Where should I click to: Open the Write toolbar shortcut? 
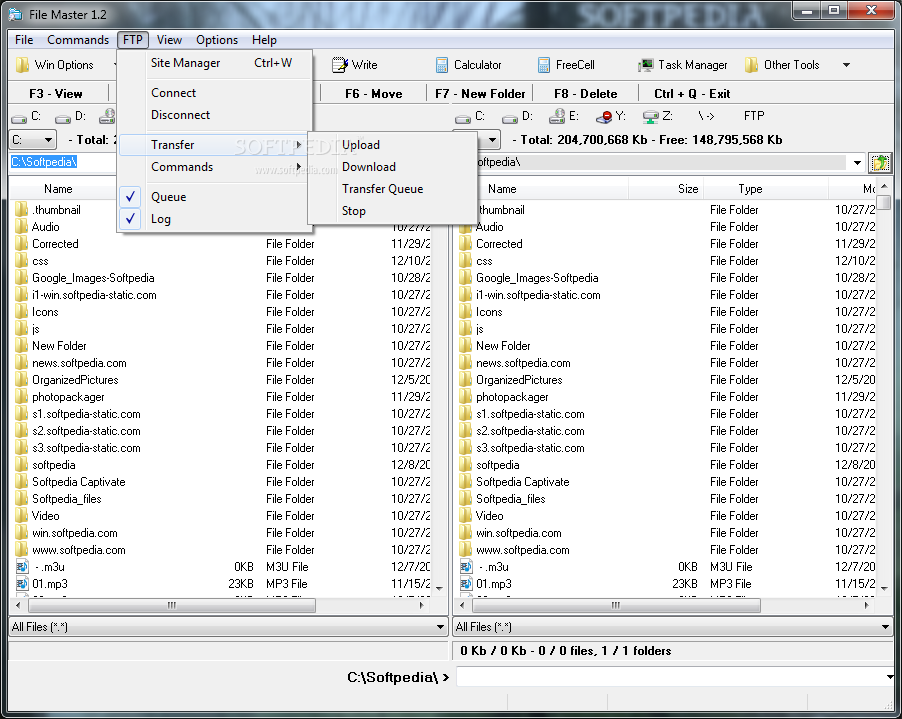click(x=355, y=65)
